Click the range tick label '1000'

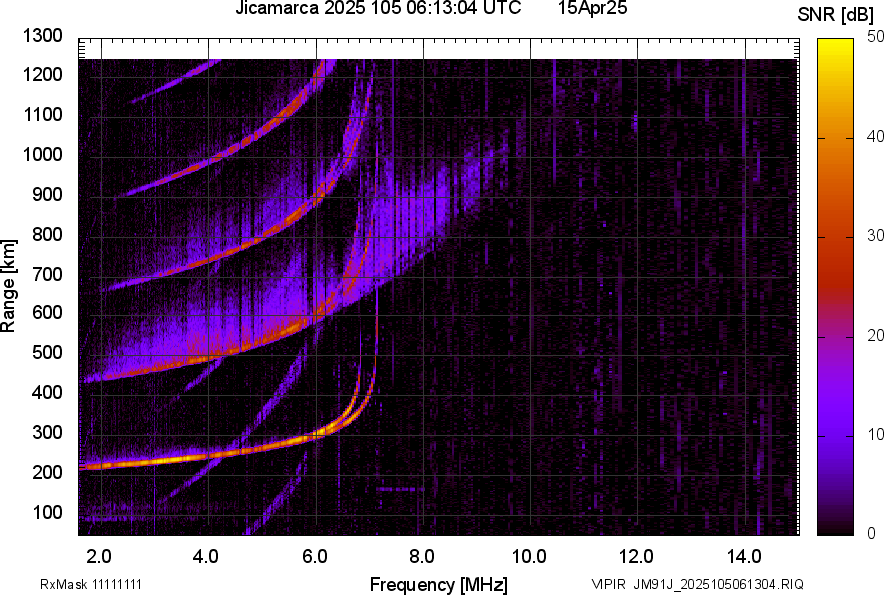pos(42,154)
